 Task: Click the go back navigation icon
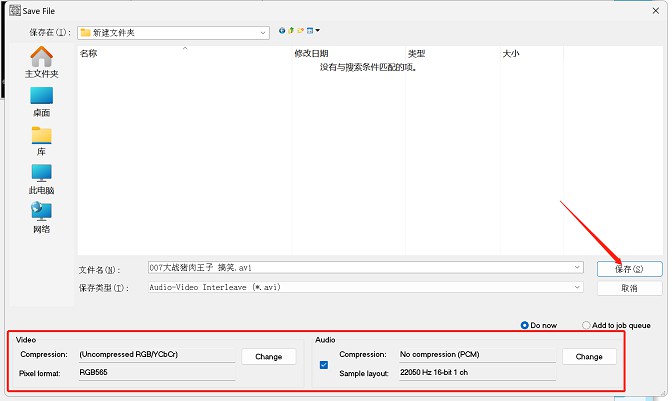point(282,32)
